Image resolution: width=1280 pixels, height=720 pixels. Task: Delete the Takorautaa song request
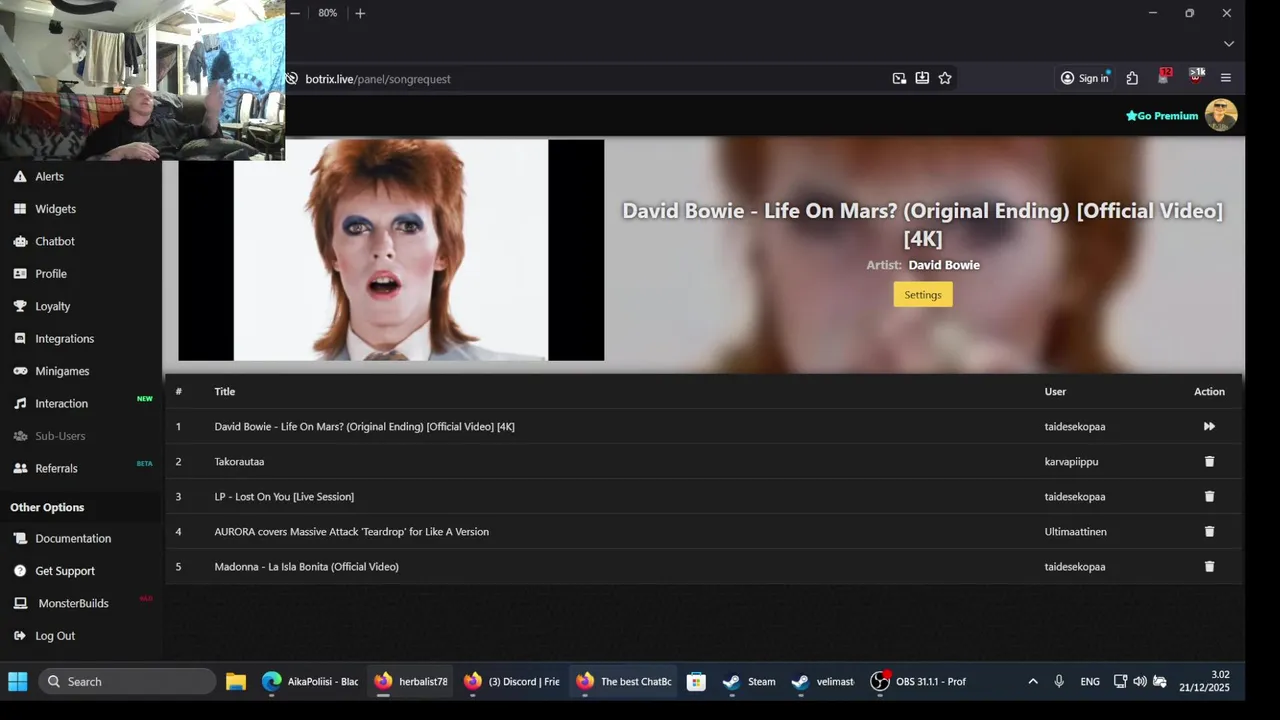1209,461
